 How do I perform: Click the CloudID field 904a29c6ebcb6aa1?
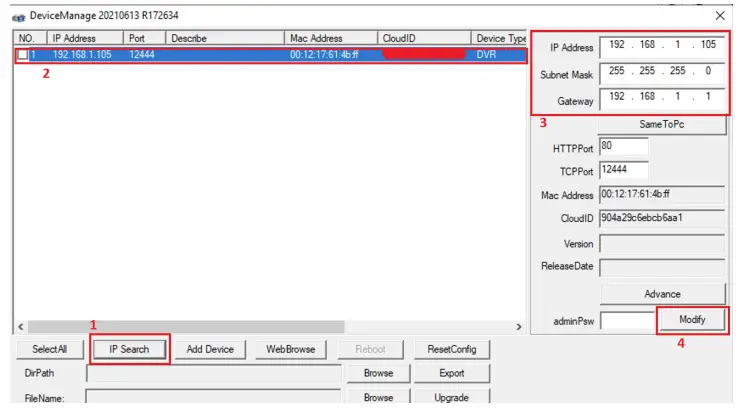coord(662,218)
